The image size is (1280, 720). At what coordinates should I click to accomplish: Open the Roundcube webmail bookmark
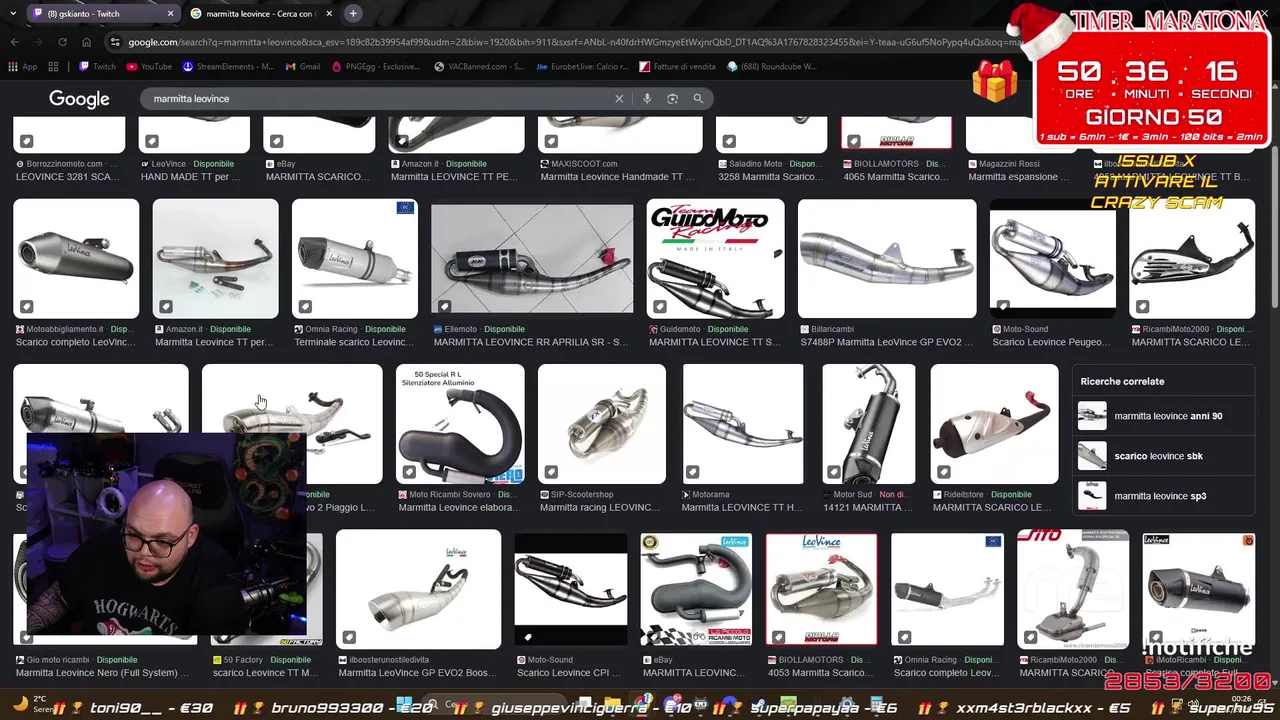coord(772,67)
